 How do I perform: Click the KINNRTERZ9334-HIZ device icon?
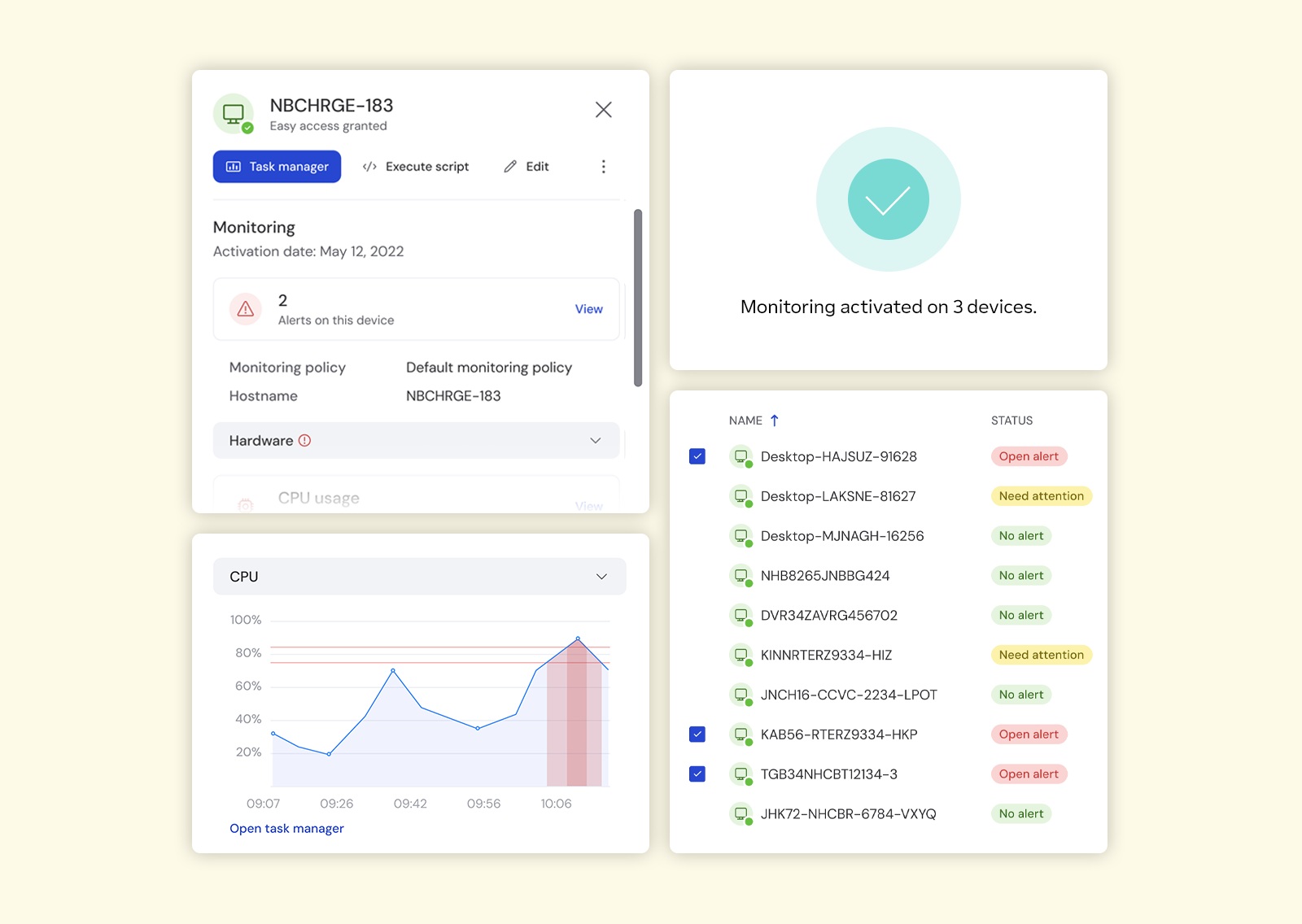(x=741, y=655)
